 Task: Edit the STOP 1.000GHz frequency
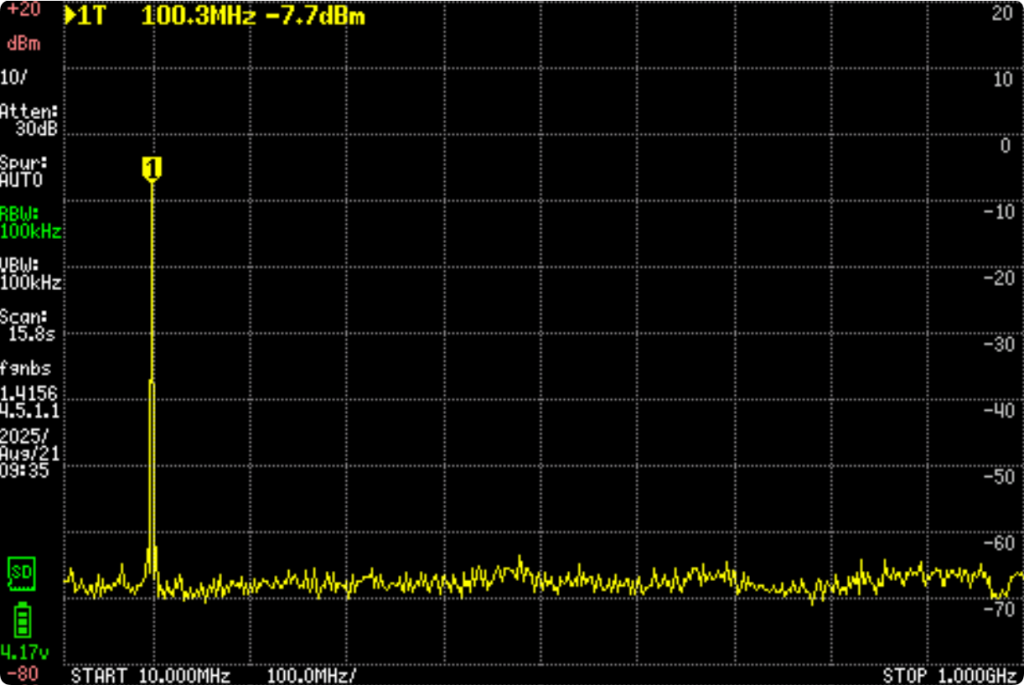click(x=951, y=676)
